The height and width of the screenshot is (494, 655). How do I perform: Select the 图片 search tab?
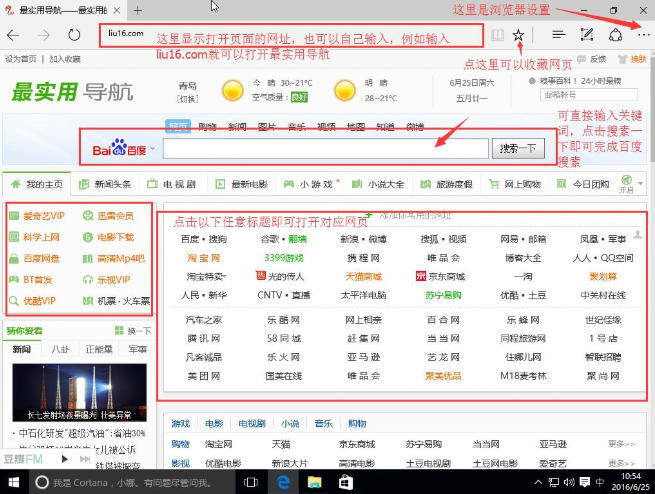click(x=267, y=127)
